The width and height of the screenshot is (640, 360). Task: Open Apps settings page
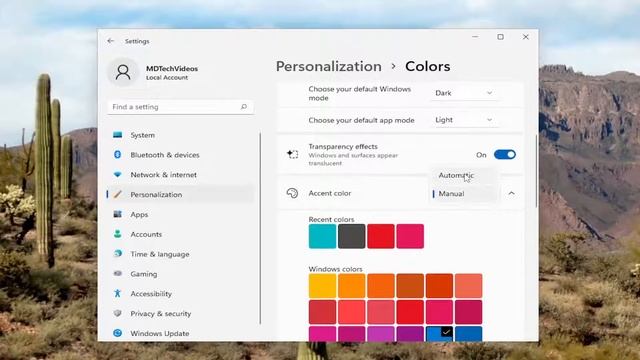click(180, 214)
